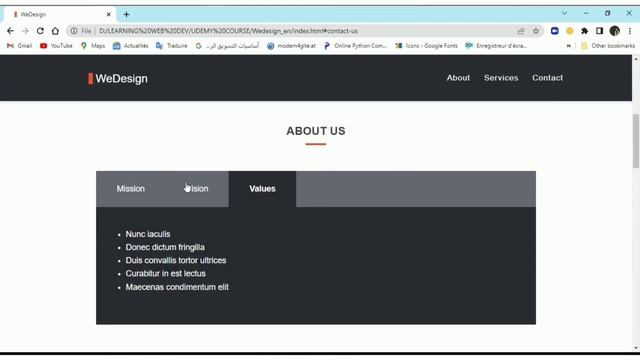640x360 pixels.
Task: Open the tab search dropdown arrow
Action: tap(564, 13)
